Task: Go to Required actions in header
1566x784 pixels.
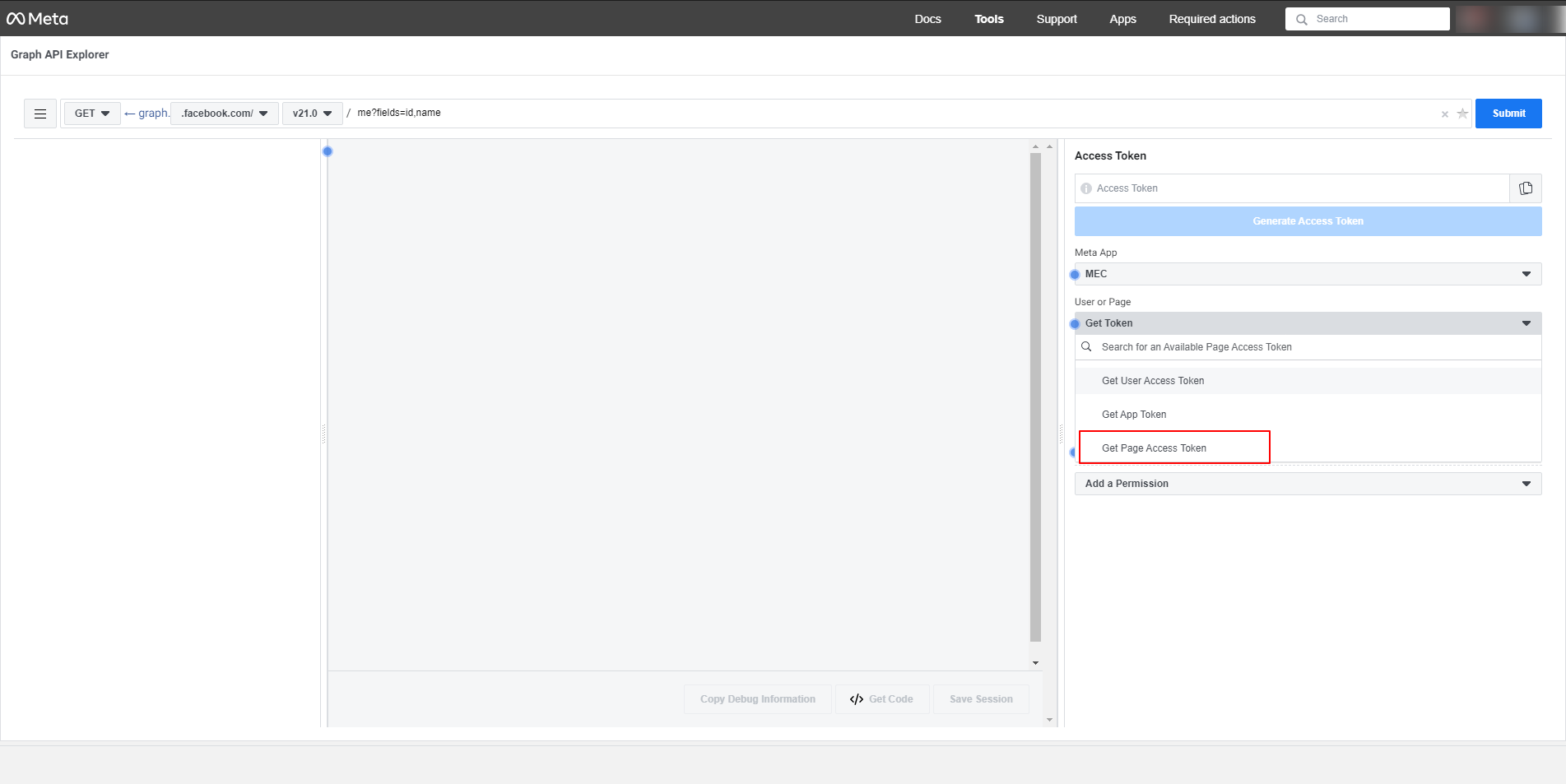Action: tap(1211, 19)
